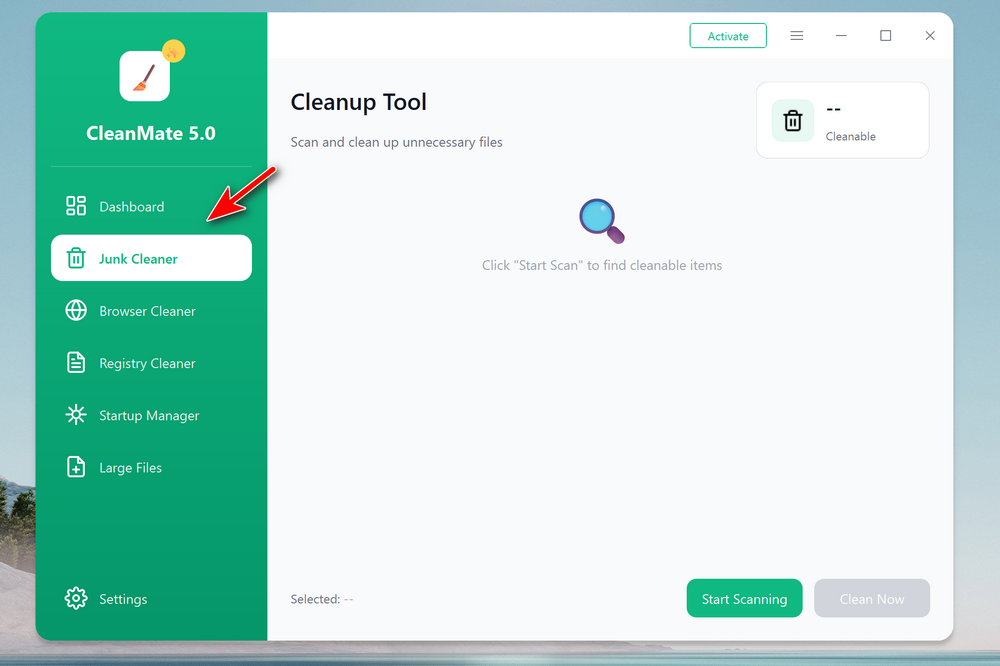Maximize the CleanMate window
The width and height of the screenshot is (1000, 666).
click(885, 36)
